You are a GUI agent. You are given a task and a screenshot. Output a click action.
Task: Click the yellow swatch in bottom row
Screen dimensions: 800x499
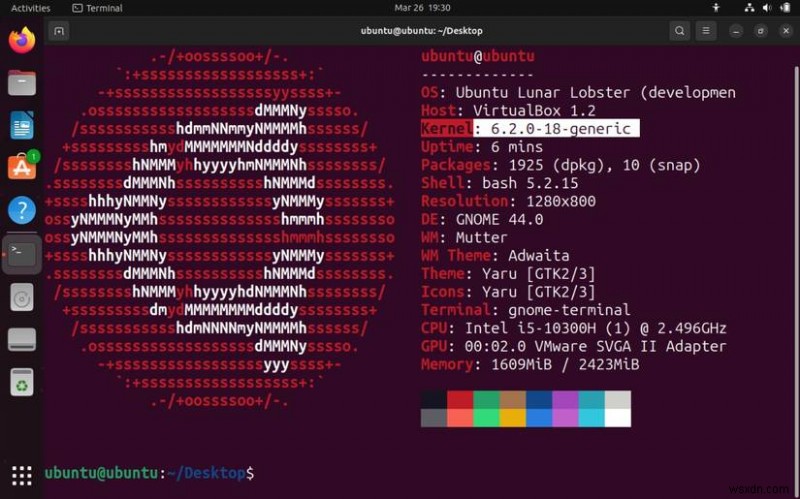513,417
